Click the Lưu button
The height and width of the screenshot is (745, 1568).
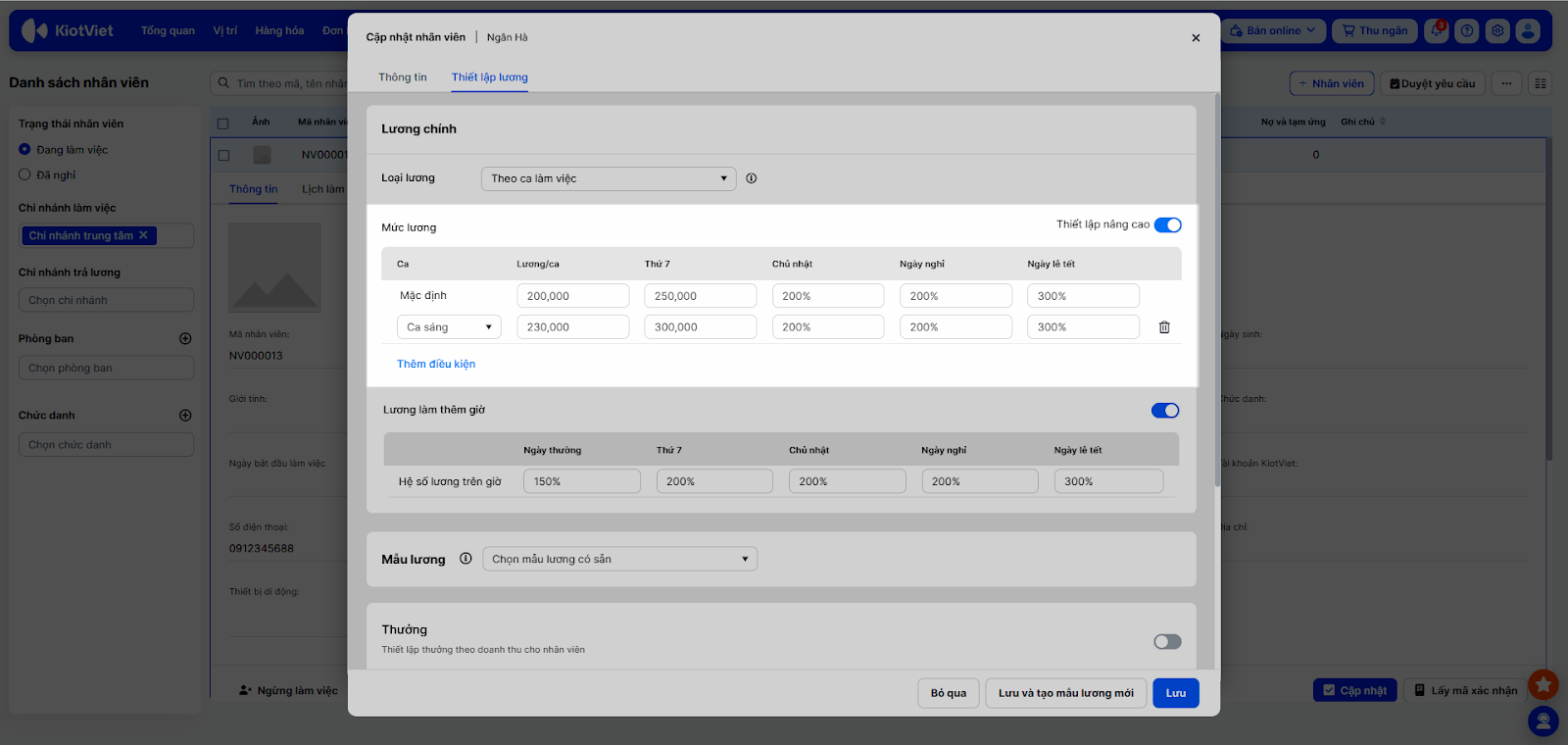1175,693
